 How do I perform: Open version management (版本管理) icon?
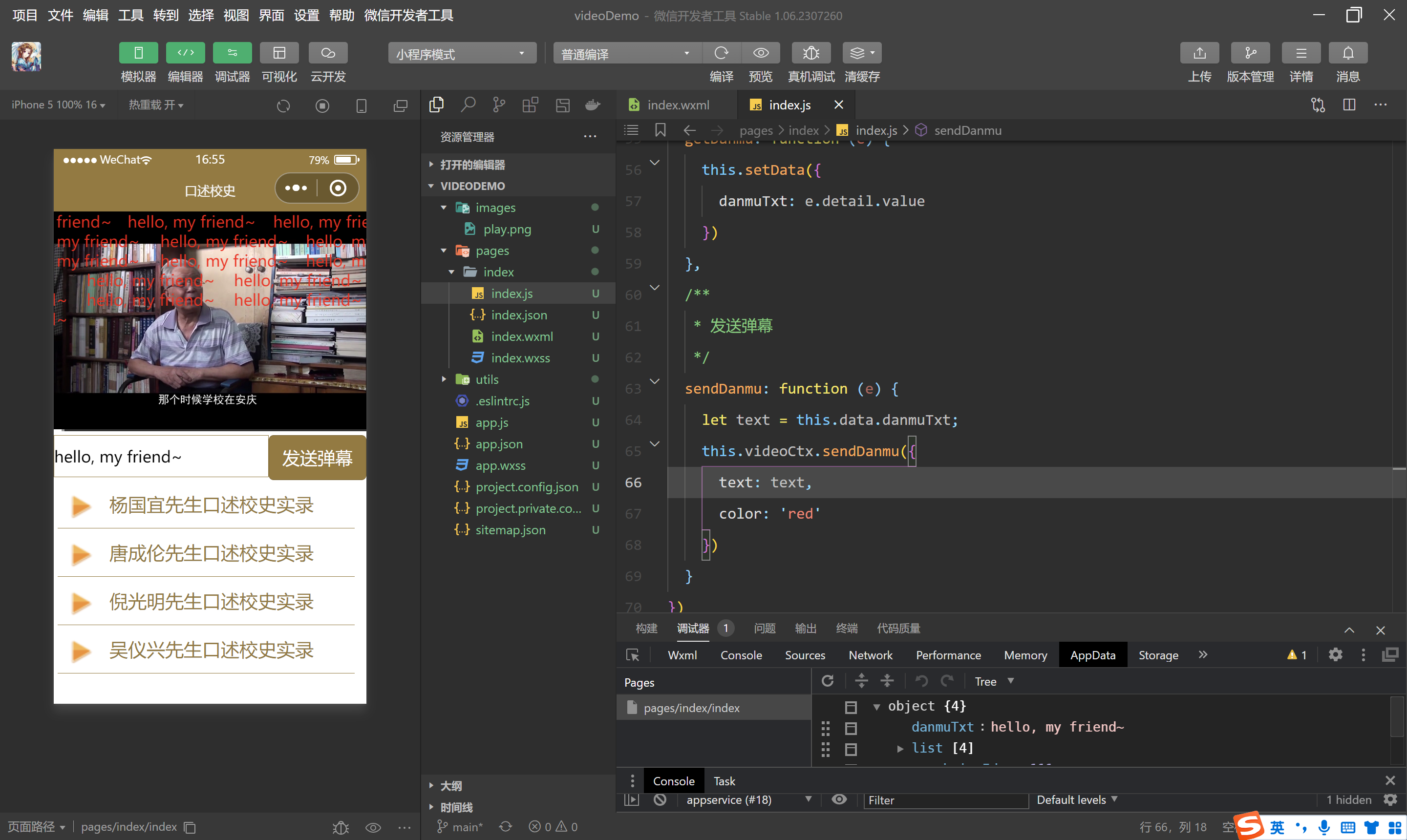click(x=1250, y=53)
